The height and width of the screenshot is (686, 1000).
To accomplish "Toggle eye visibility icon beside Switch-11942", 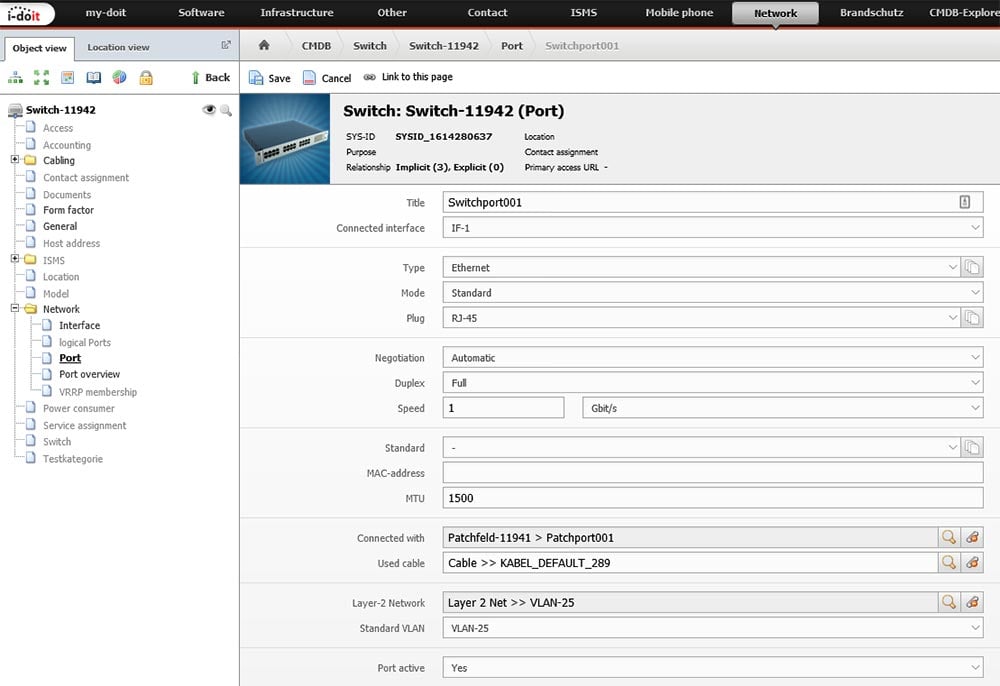I will [209, 110].
